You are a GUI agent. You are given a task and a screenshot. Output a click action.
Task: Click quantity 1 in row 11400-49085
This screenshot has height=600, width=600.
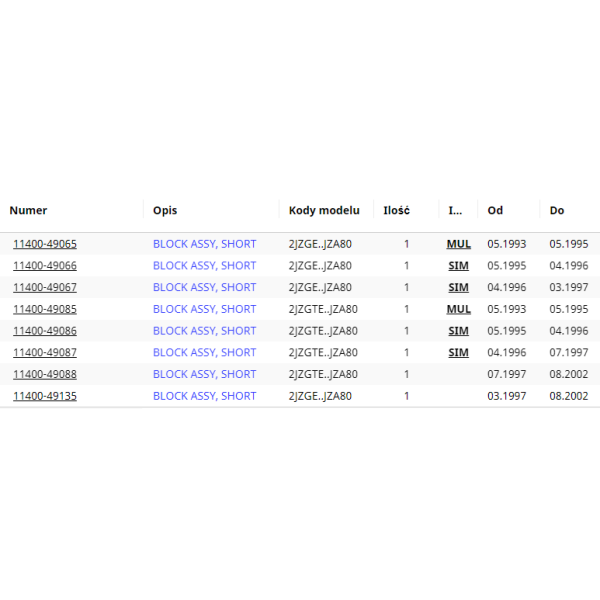pos(406,309)
